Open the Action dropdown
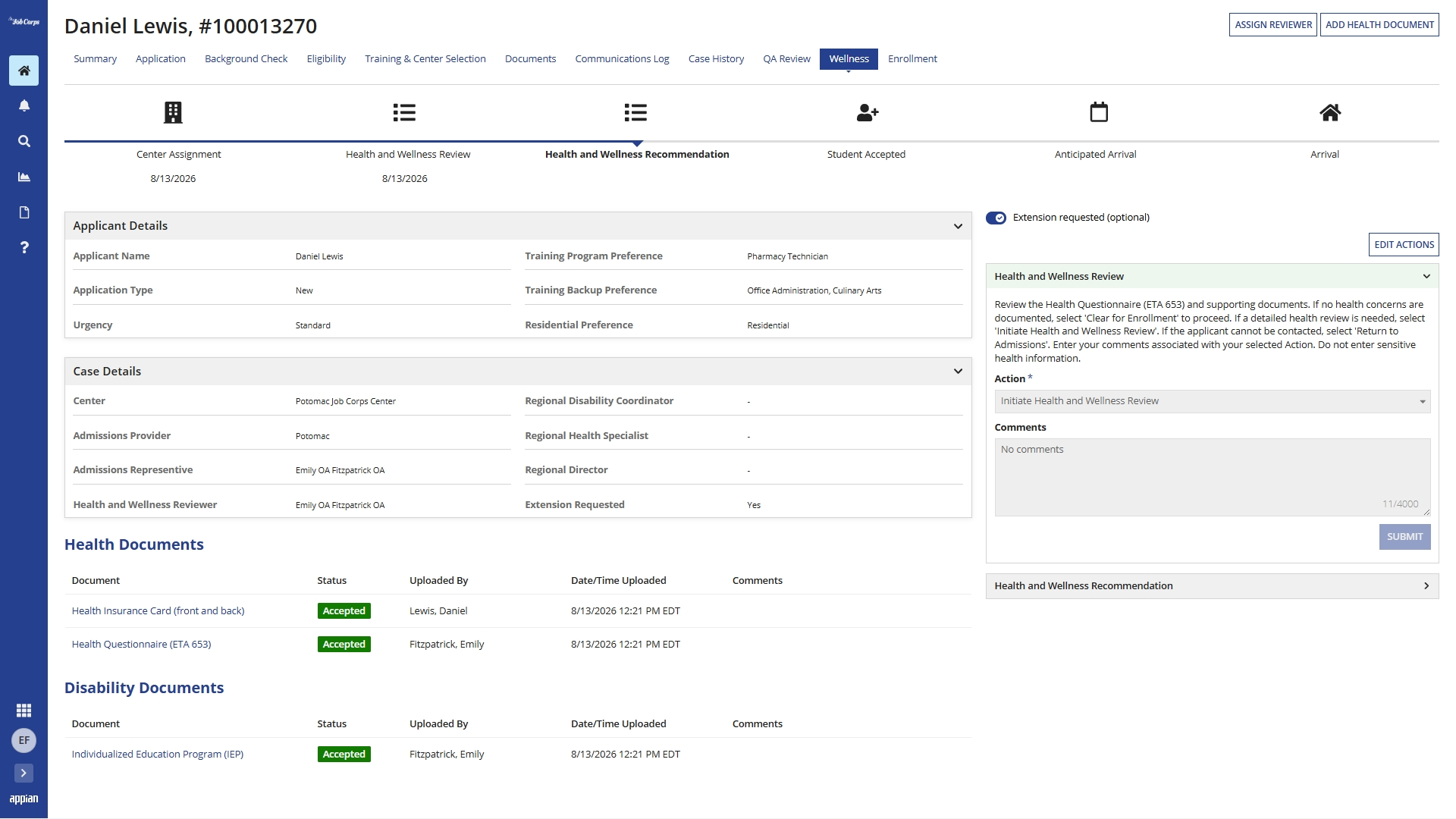Image resolution: width=1456 pixels, height=819 pixels. (x=1212, y=401)
